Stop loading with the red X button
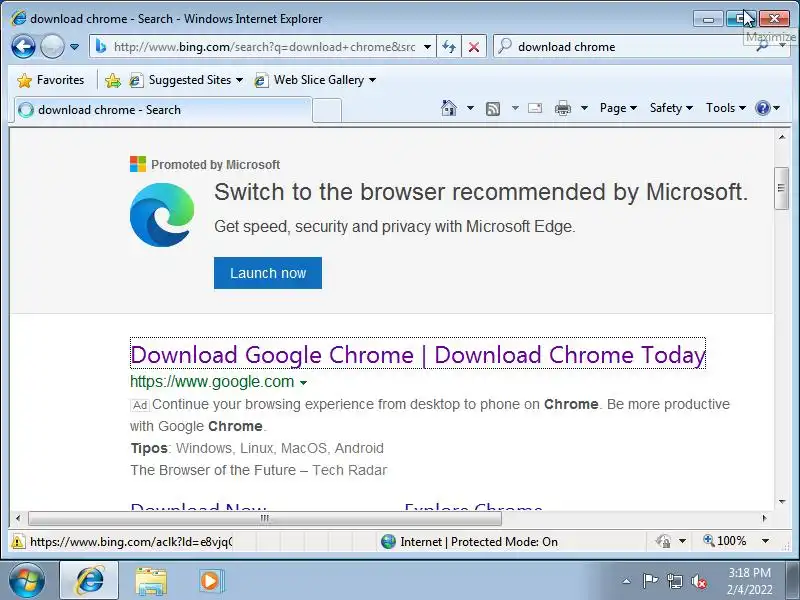Image resolution: width=800 pixels, height=600 pixels. coord(473,47)
